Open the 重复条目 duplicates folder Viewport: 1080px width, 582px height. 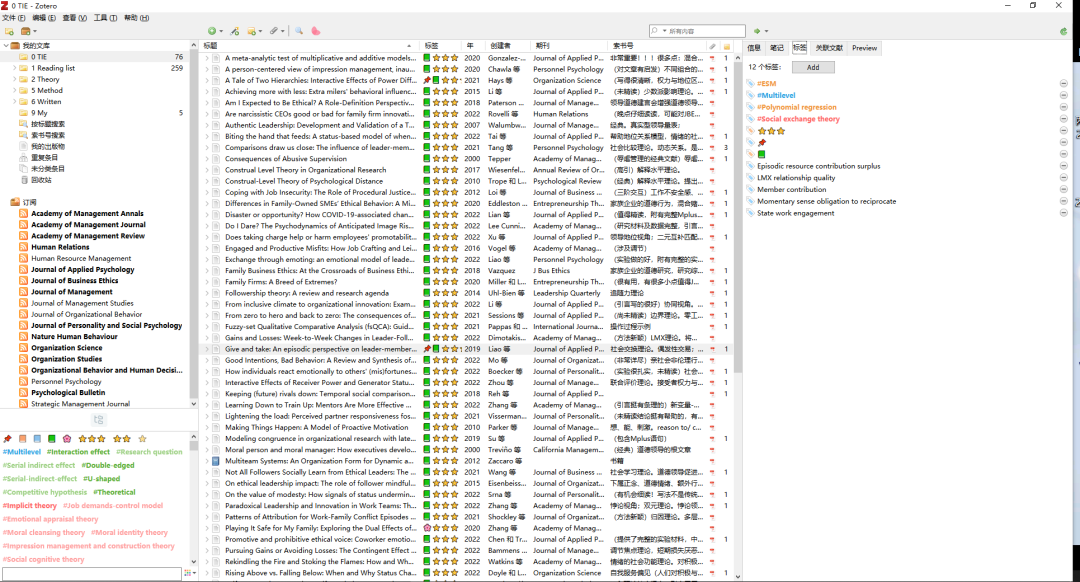click(96, 158)
